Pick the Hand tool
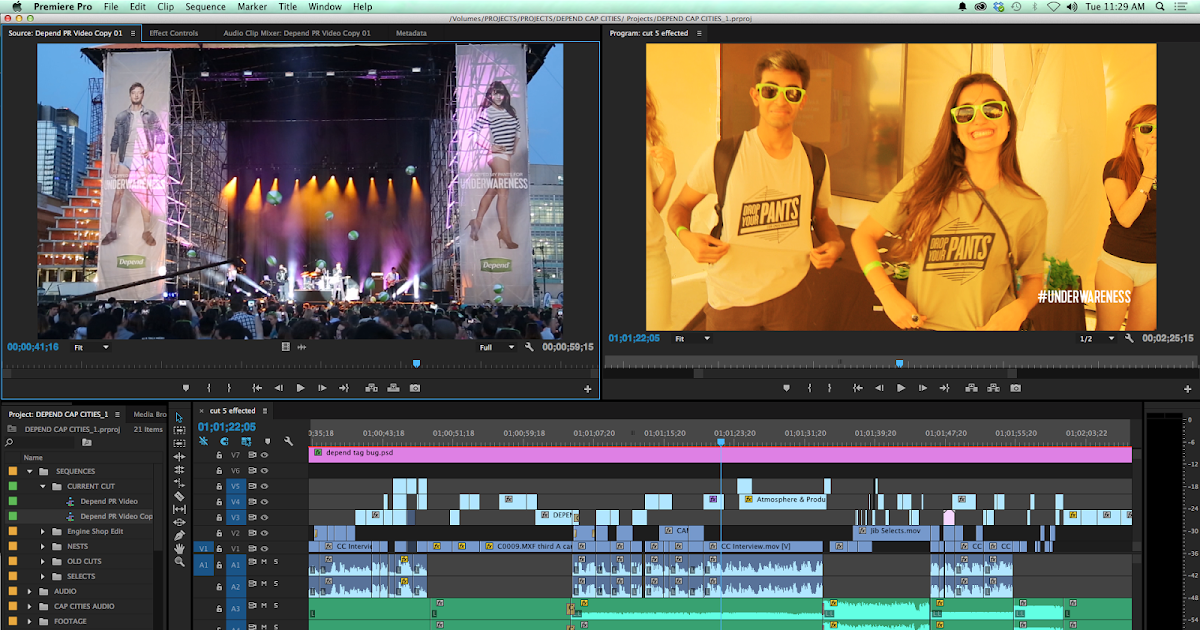 click(179, 548)
